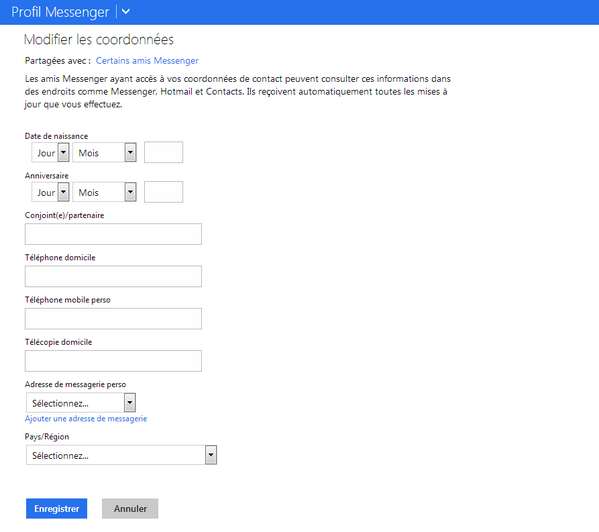Open the Anniversaire Mois dropdown
Viewport: 599px width, 532px height.
(x=104, y=192)
